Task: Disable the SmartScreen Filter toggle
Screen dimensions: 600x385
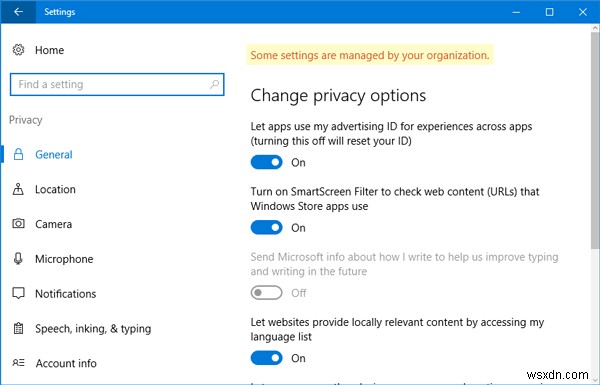Action: (266, 227)
